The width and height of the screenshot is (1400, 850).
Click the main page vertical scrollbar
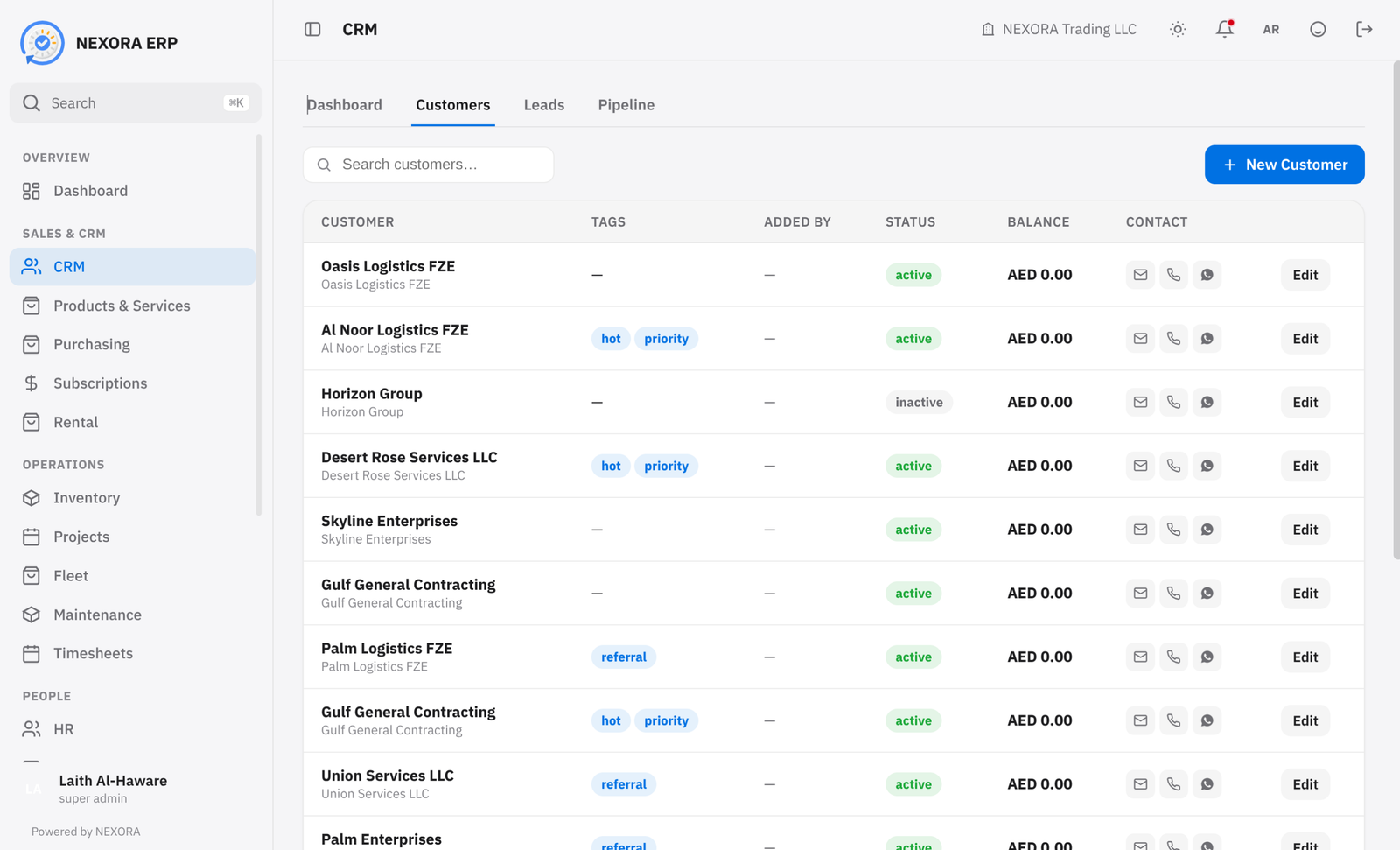(x=1396, y=311)
